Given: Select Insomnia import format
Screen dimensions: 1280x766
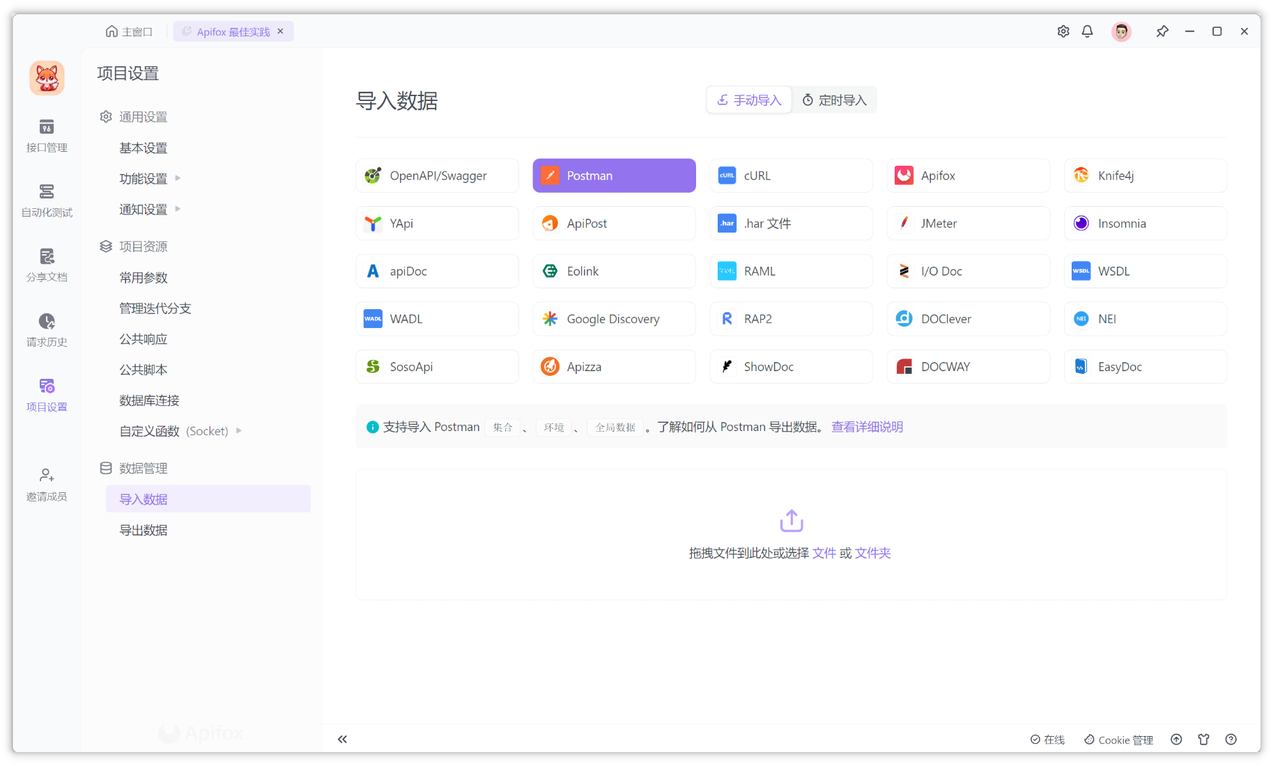Looking at the screenshot, I should pos(1145,224).
